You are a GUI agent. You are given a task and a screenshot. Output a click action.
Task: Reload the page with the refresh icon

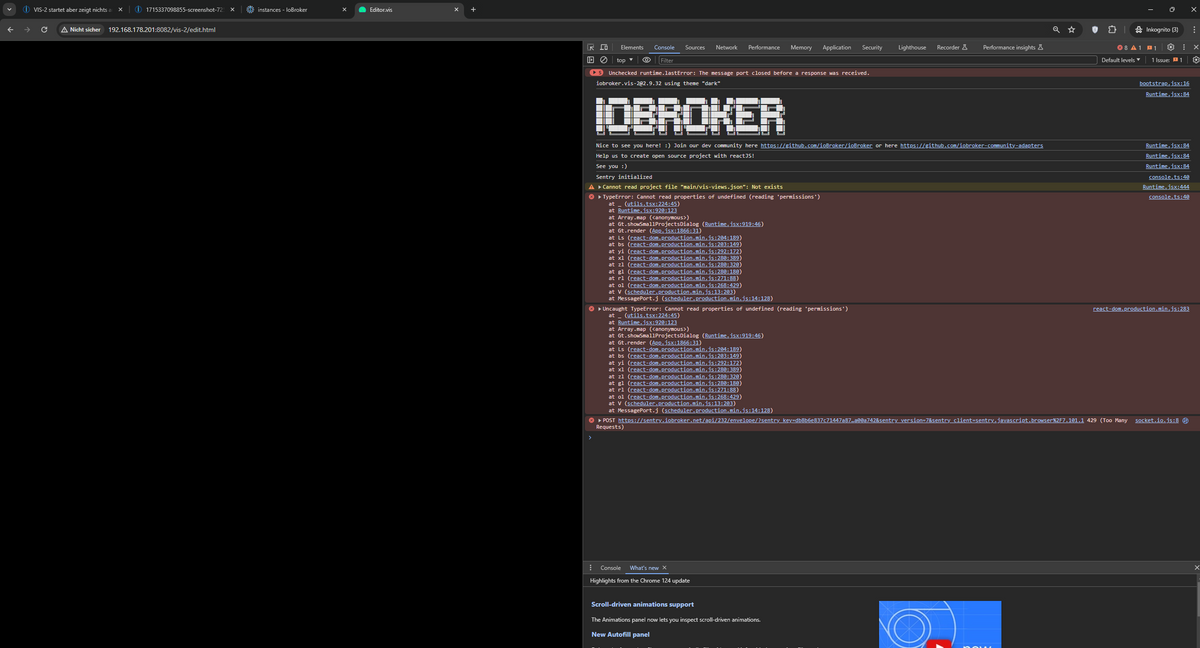(44, 29)
